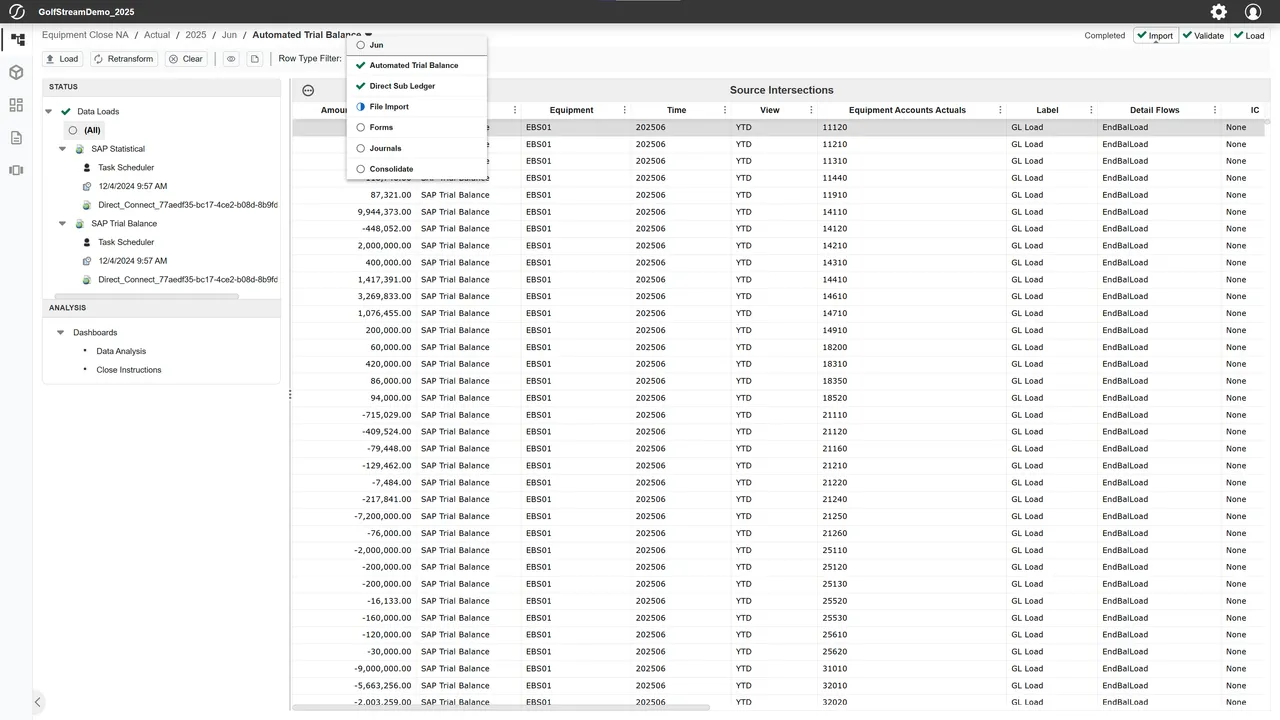Open the Detail Flows column menu dots
1280x720 pixels.
[1215, 110]
